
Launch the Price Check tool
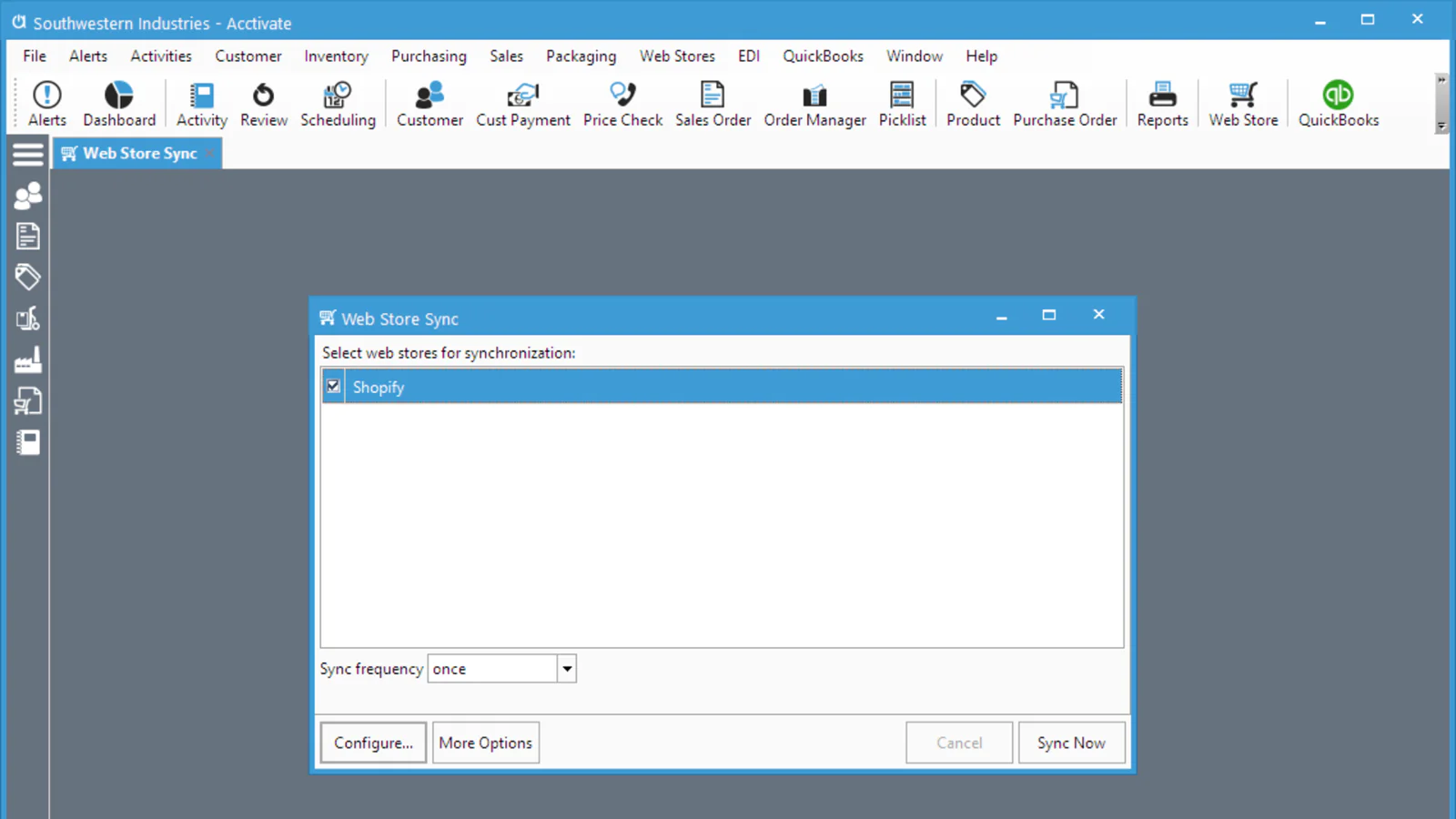coord(622,104)
